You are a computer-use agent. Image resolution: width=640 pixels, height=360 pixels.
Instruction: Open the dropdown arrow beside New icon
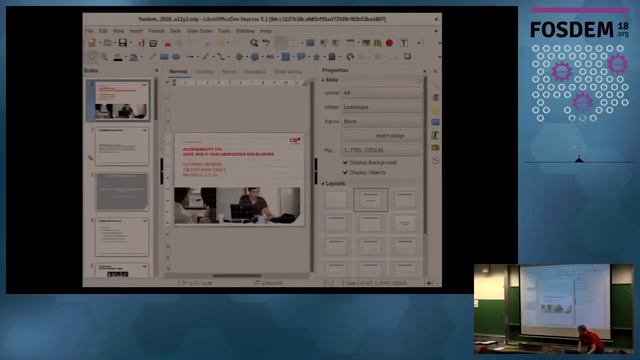(99, 43)
